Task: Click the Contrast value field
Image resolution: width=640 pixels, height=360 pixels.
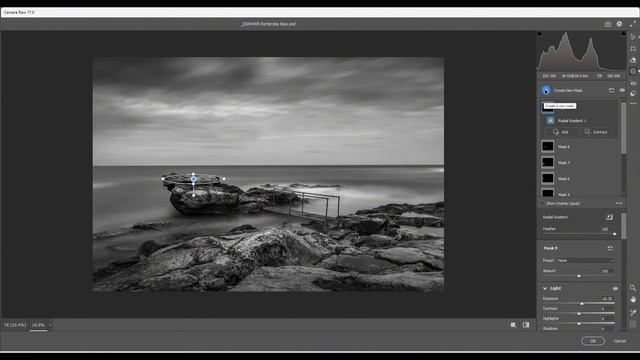Action: click(x=607, y=309)
